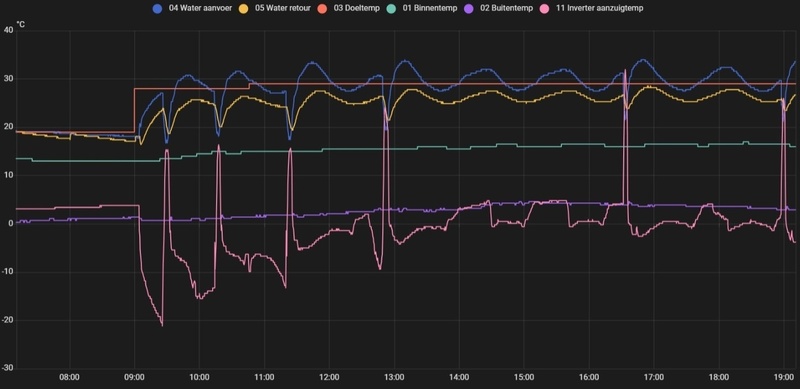The width and height of the screenshot is (800, 389).
Task: Click the 08:00 time axis label
Action: click(x=69, y=378)
